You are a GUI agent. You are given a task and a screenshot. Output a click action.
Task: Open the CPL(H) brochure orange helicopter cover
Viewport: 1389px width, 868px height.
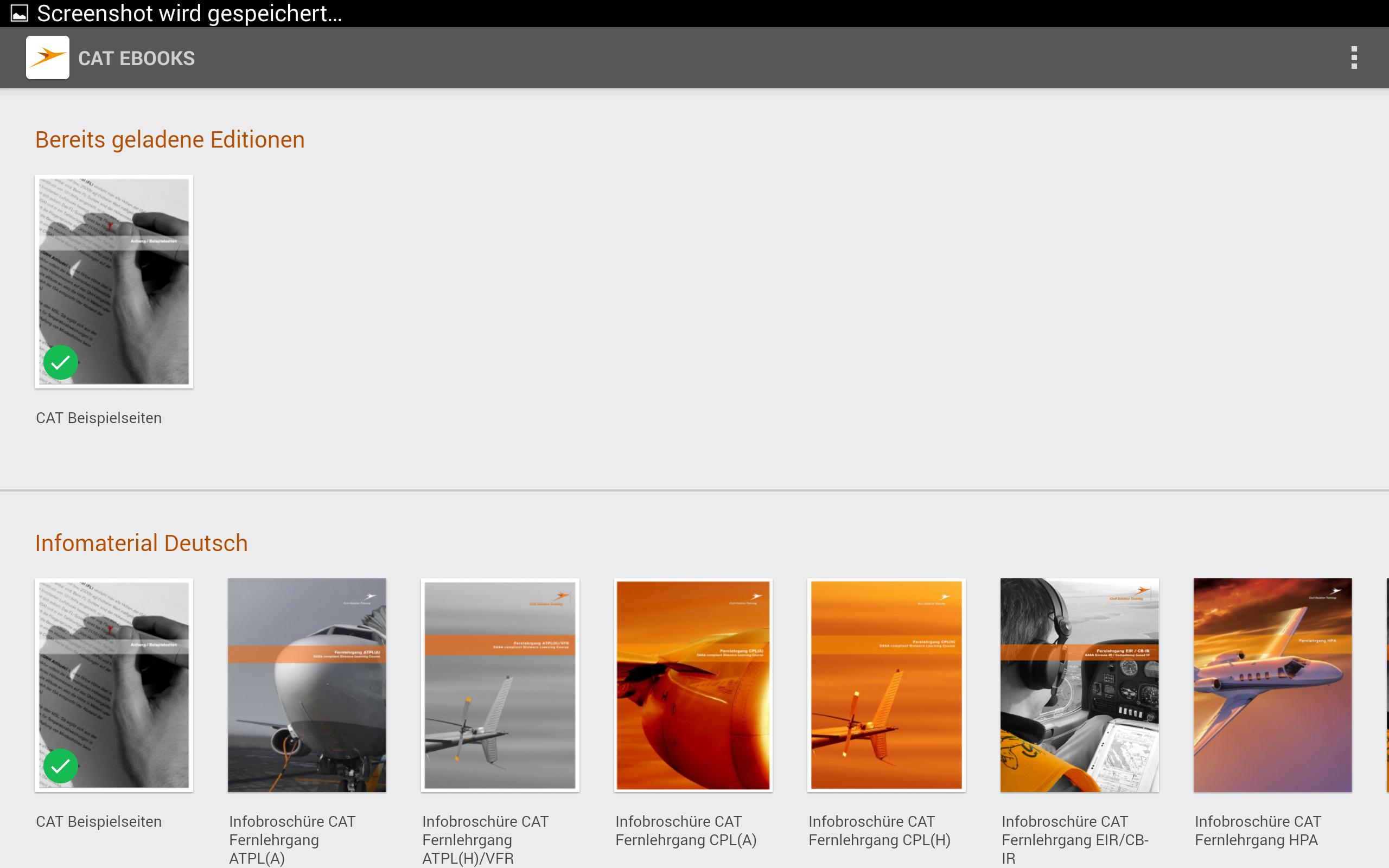click(x=886, y=685)
